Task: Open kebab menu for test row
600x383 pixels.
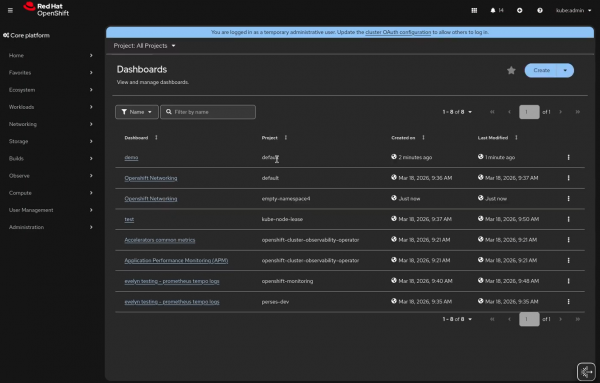Action: point(569,220)
